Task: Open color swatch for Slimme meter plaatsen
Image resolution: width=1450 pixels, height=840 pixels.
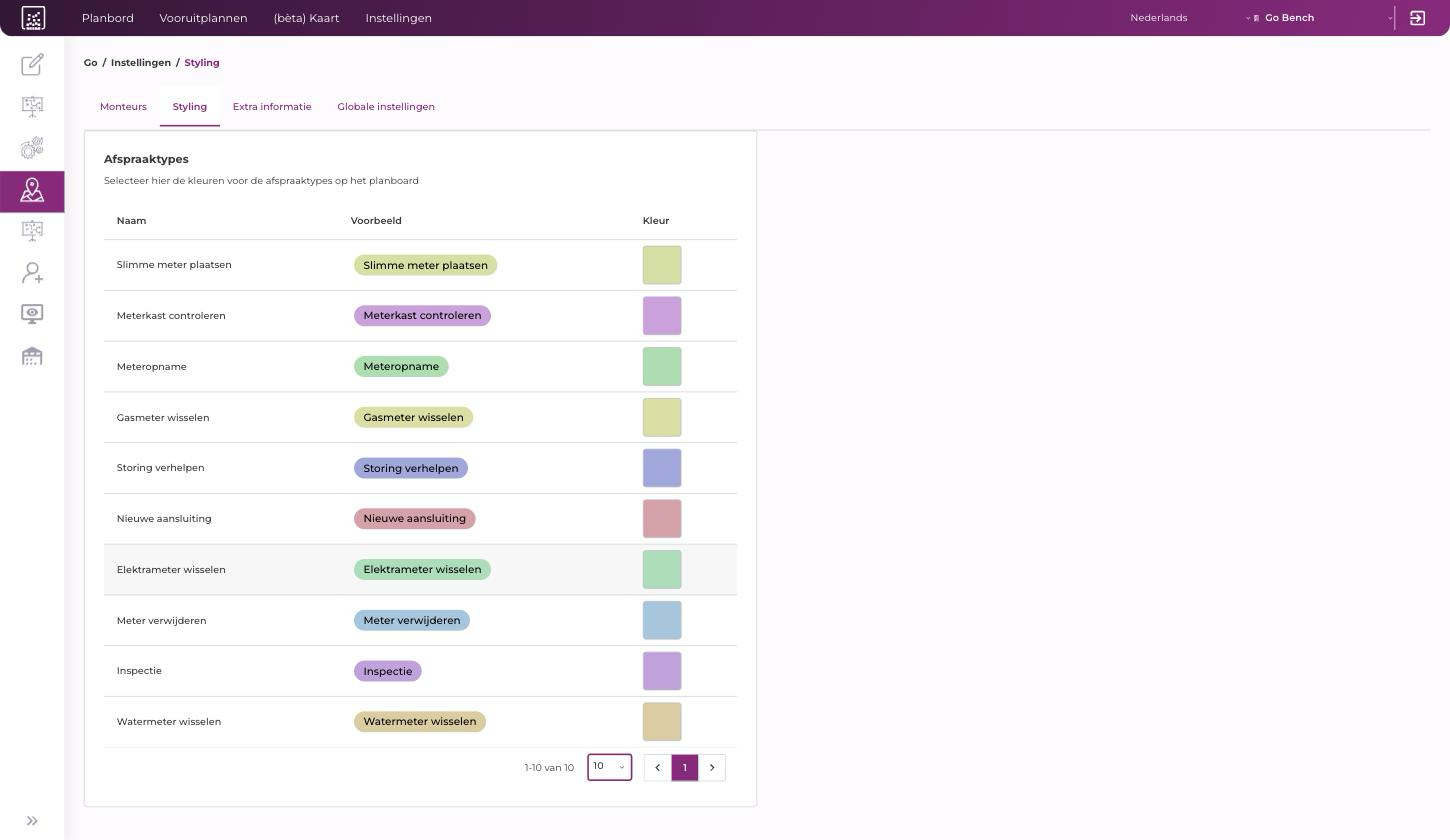Action: (662, 265)
